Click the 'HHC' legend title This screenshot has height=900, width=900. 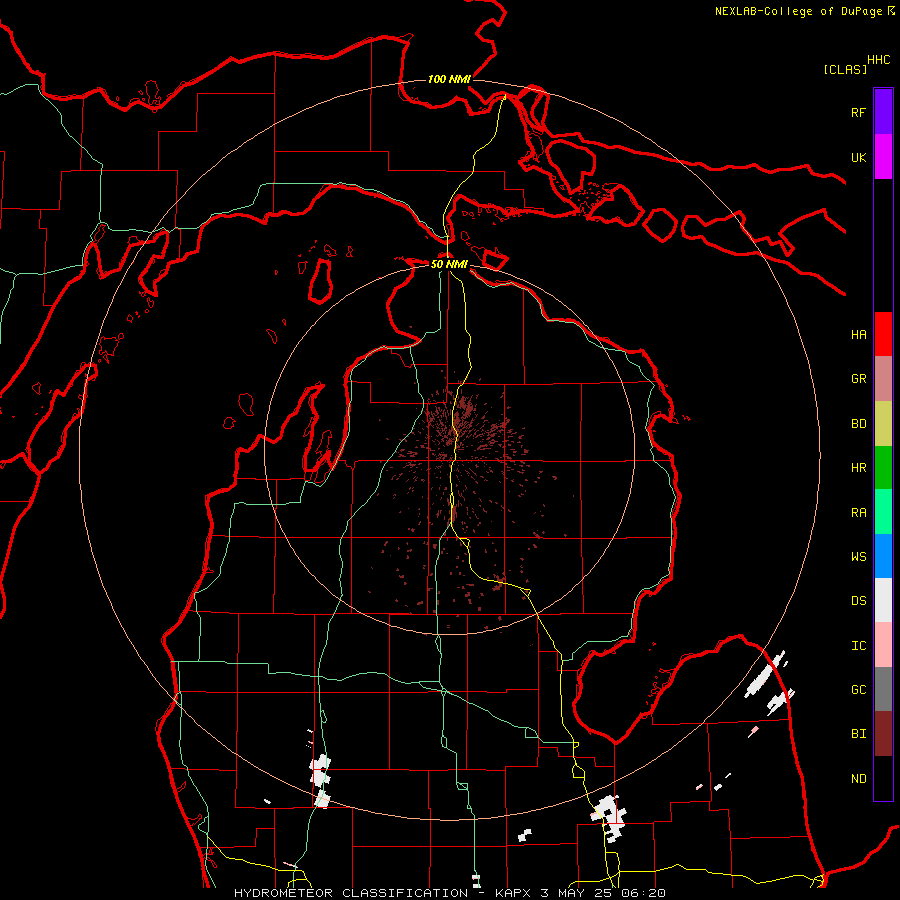879,60
